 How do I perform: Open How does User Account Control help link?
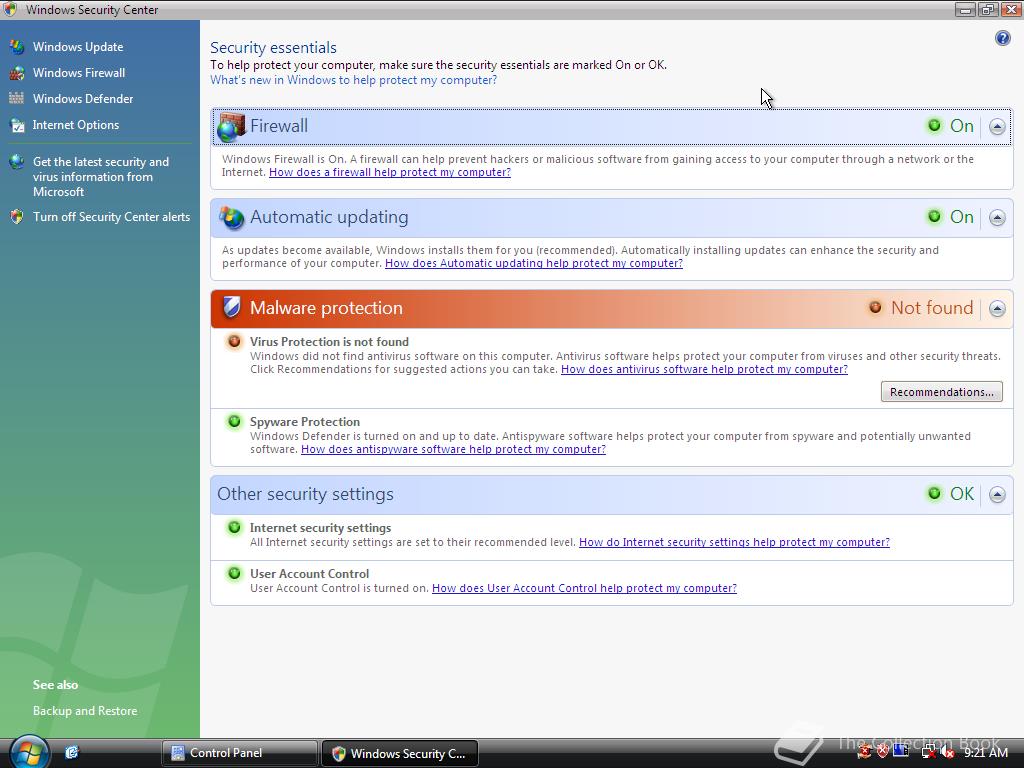[x=584, y=588]
